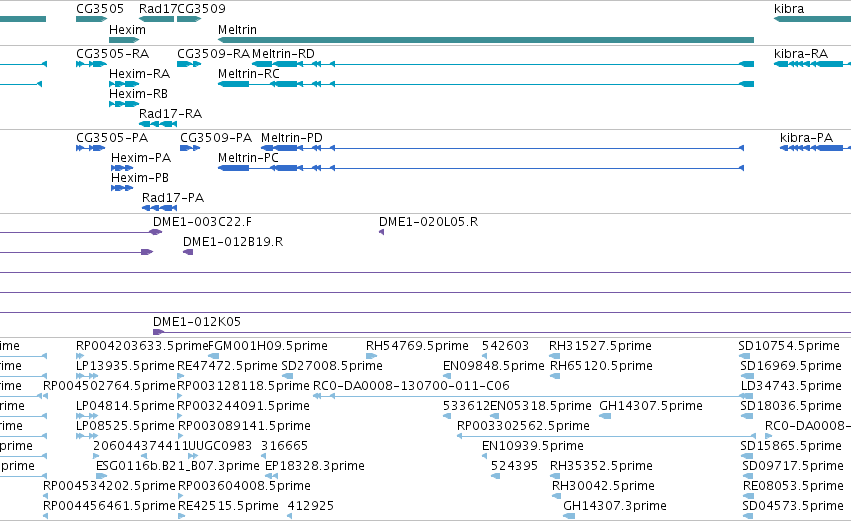Screen dimensions: 851x521
Task: Click the kibra-PA CDS label
Action: coord(806,138)
